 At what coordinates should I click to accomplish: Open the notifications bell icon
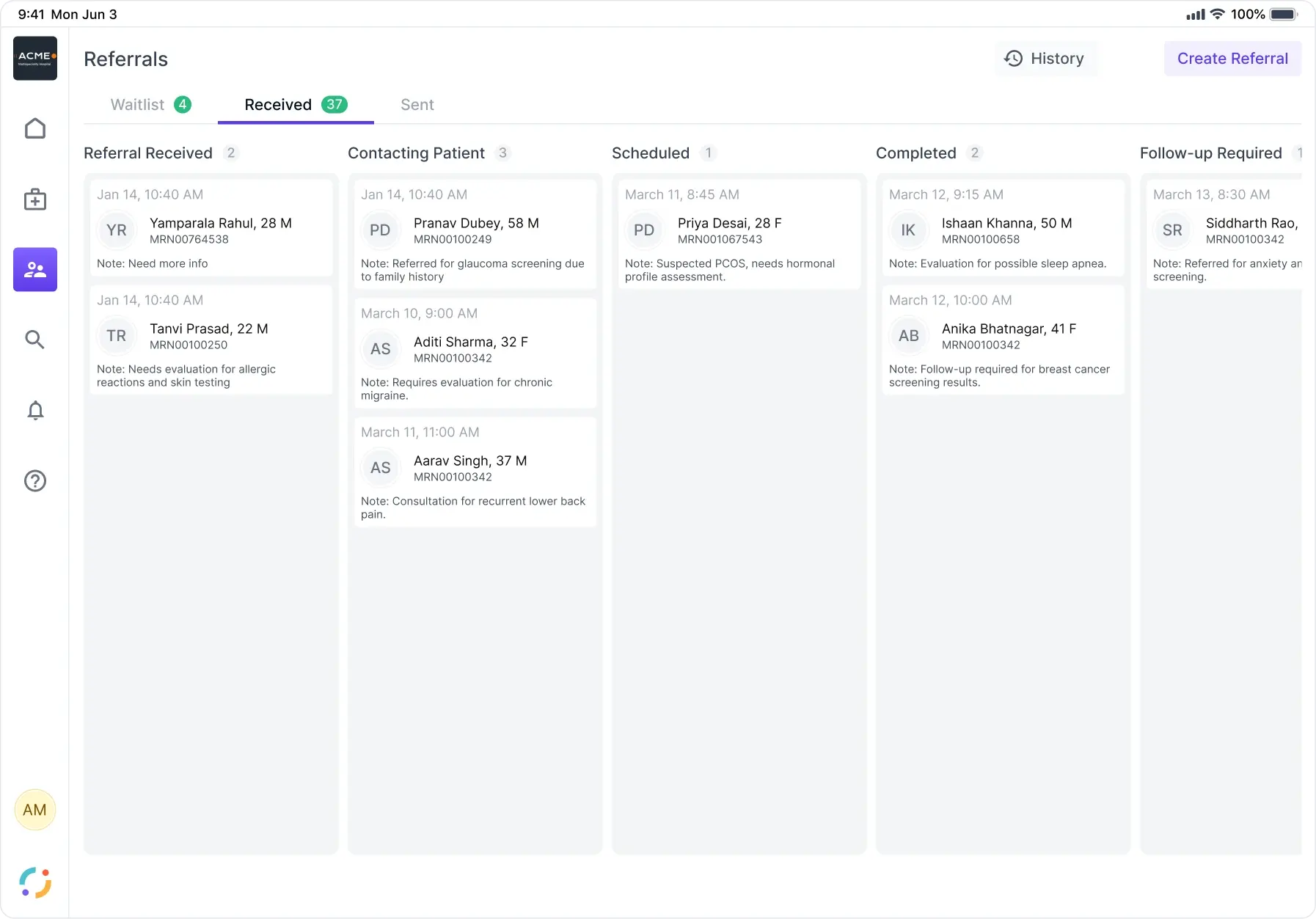coord(35,410)
